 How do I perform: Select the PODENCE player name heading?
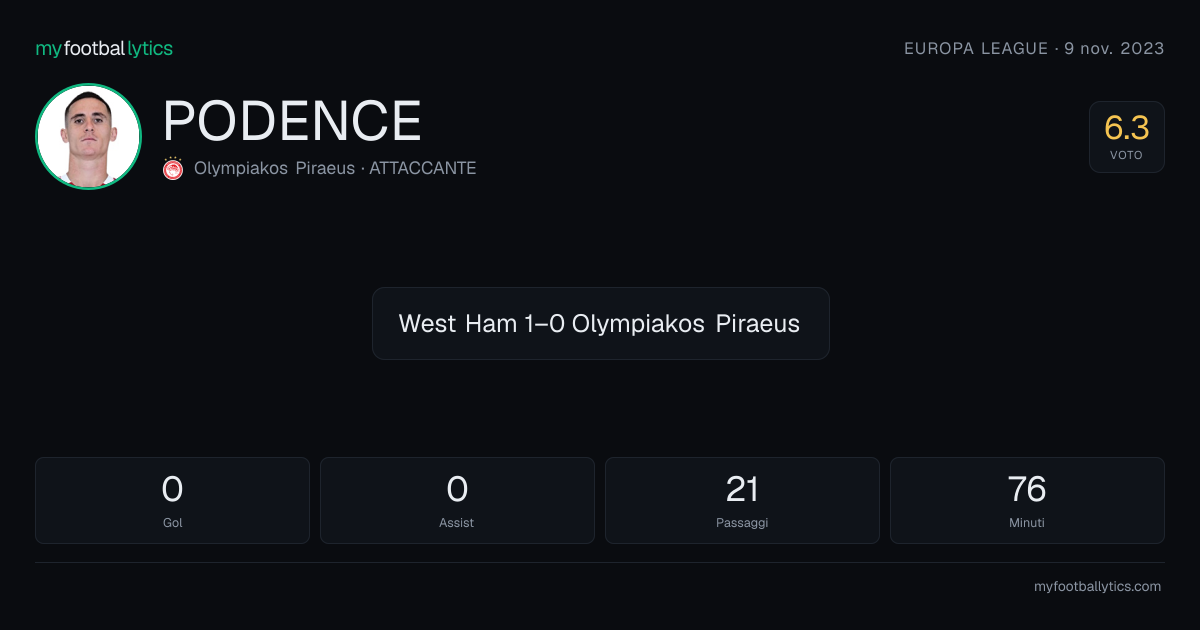click(292, 121)
